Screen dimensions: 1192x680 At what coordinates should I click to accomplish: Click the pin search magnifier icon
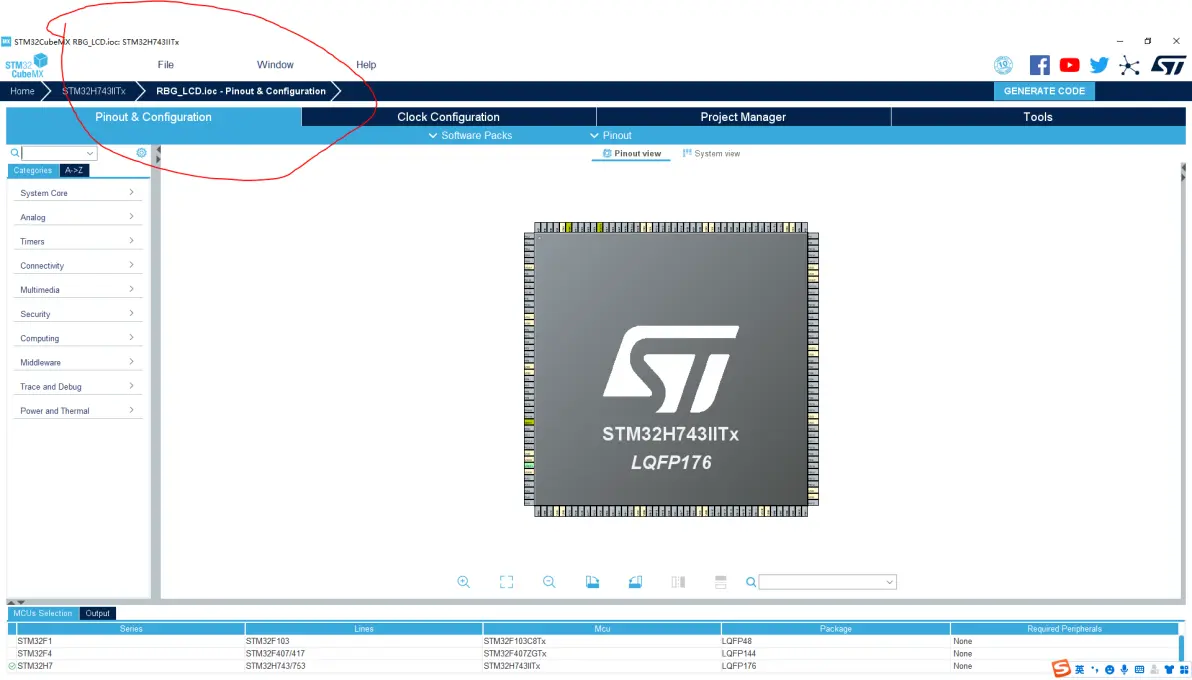(x=751, y=582)
